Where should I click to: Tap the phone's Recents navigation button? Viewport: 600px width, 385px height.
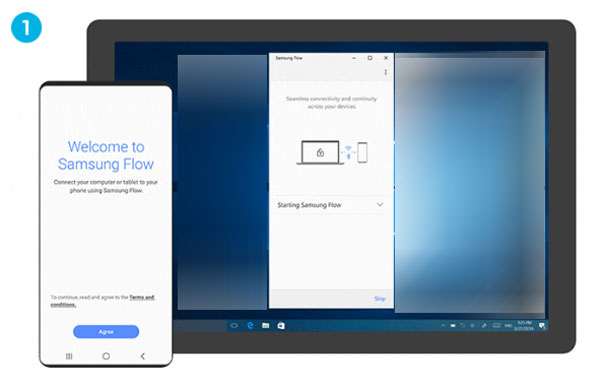69,356
